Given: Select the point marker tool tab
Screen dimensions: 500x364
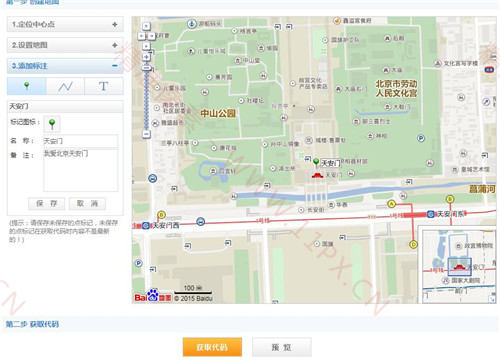Looking at the screenshot, I should [x=27, y=86].
